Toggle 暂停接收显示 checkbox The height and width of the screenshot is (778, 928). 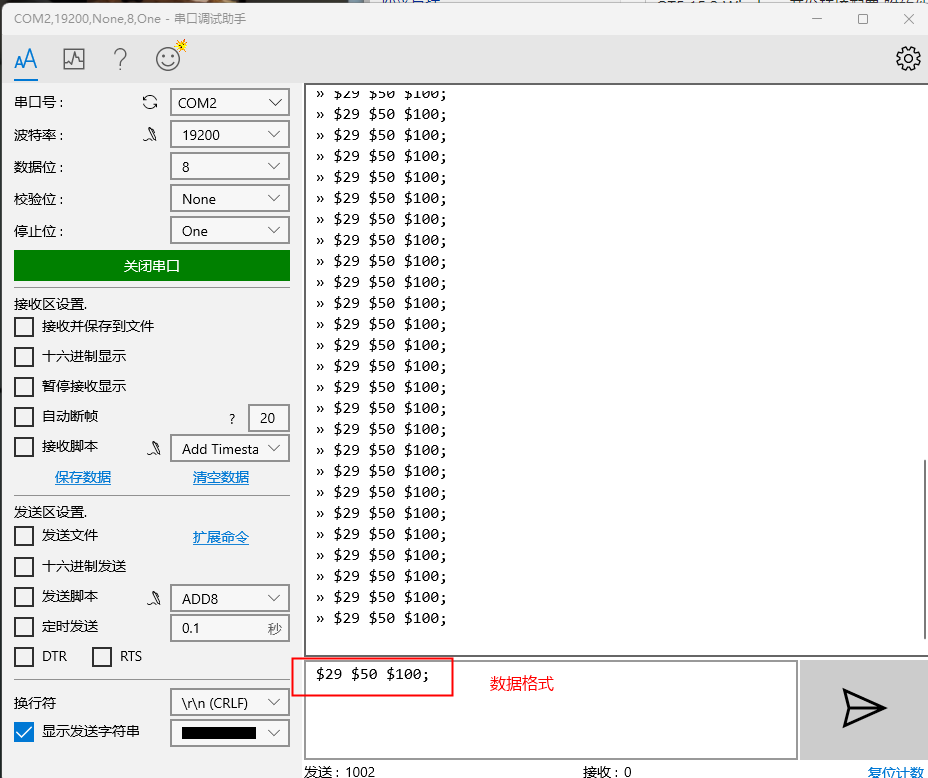[24, 386]
